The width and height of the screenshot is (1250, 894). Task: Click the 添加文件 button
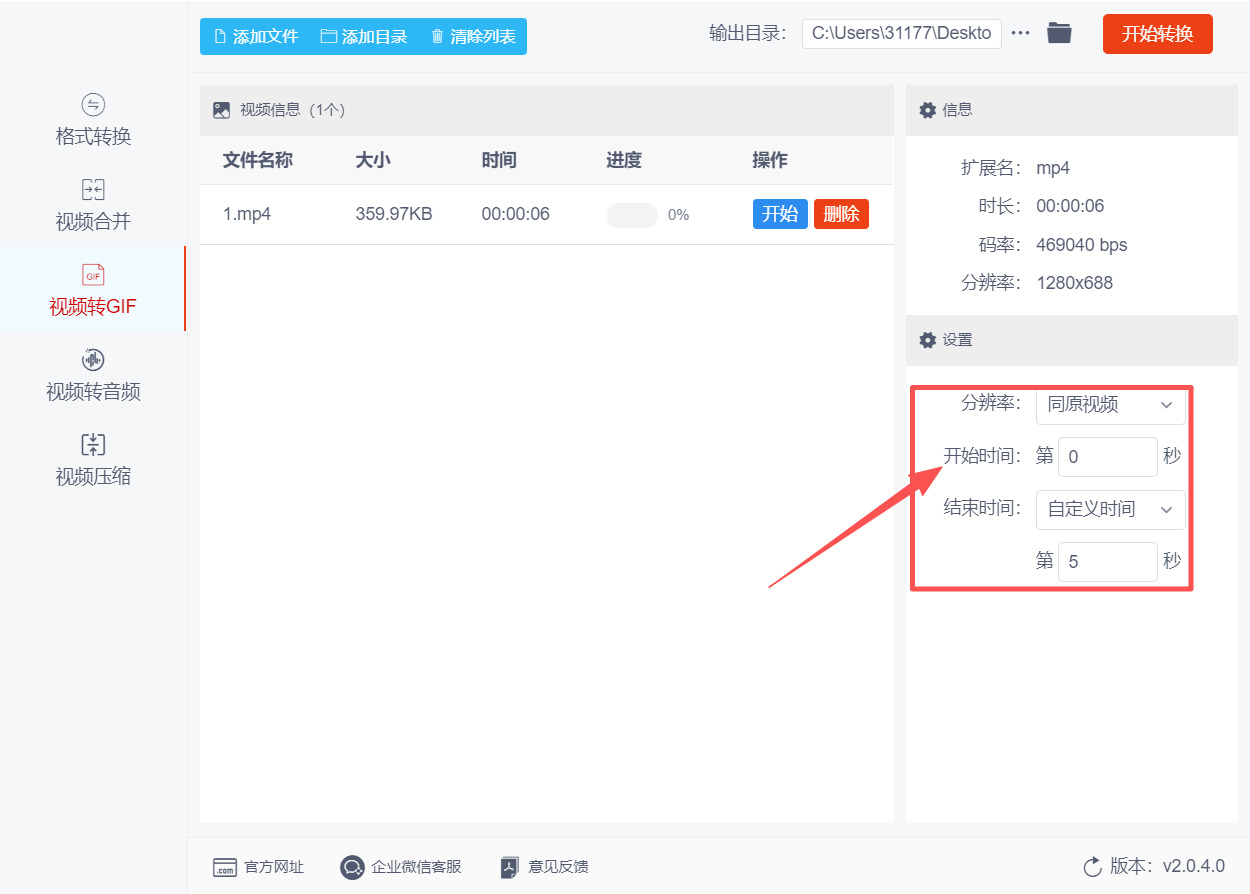(x=256, y=36)
